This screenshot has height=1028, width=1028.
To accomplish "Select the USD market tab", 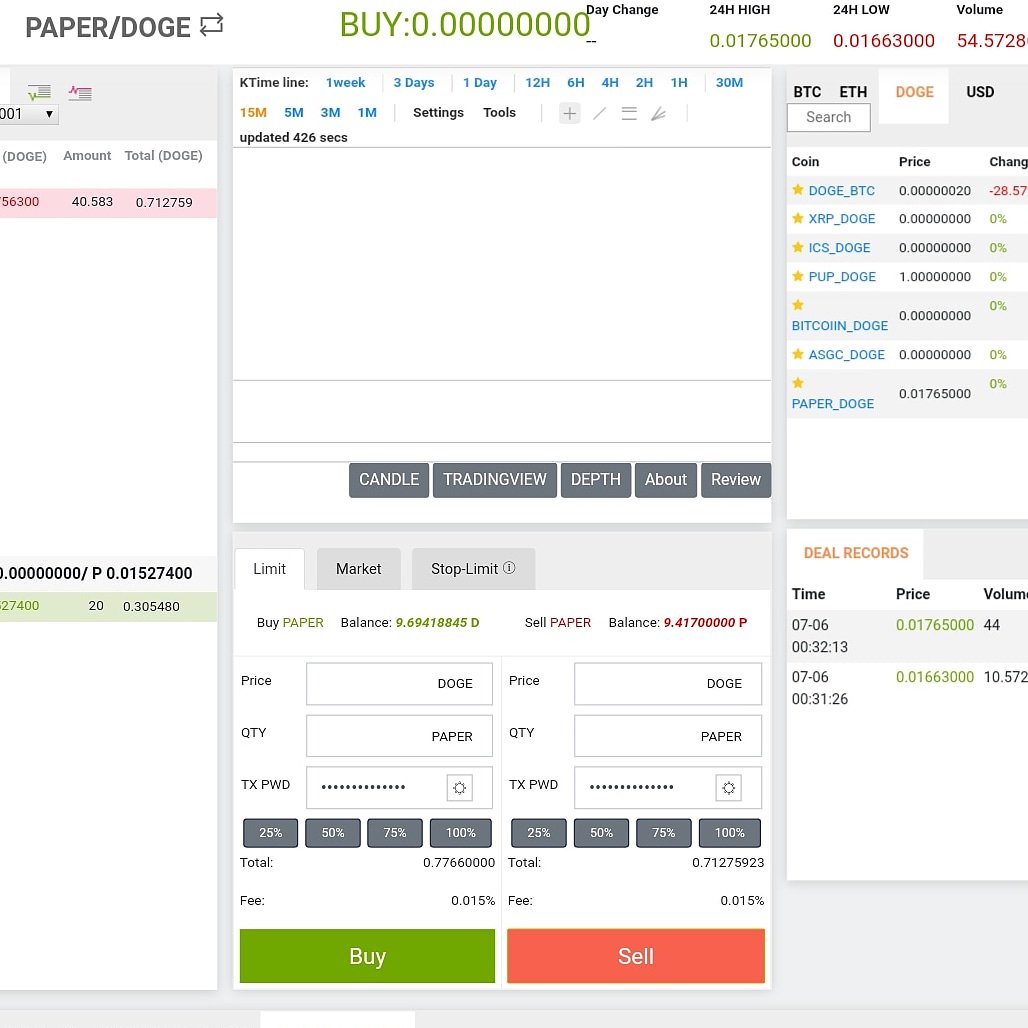I will [x=979, y=92].
